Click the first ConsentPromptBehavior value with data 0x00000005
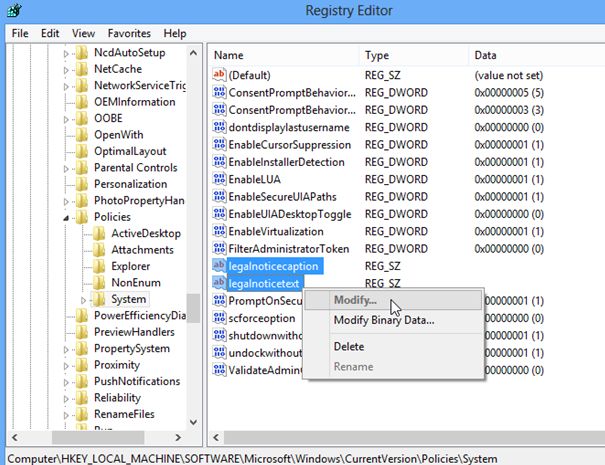 click(292, 93)
